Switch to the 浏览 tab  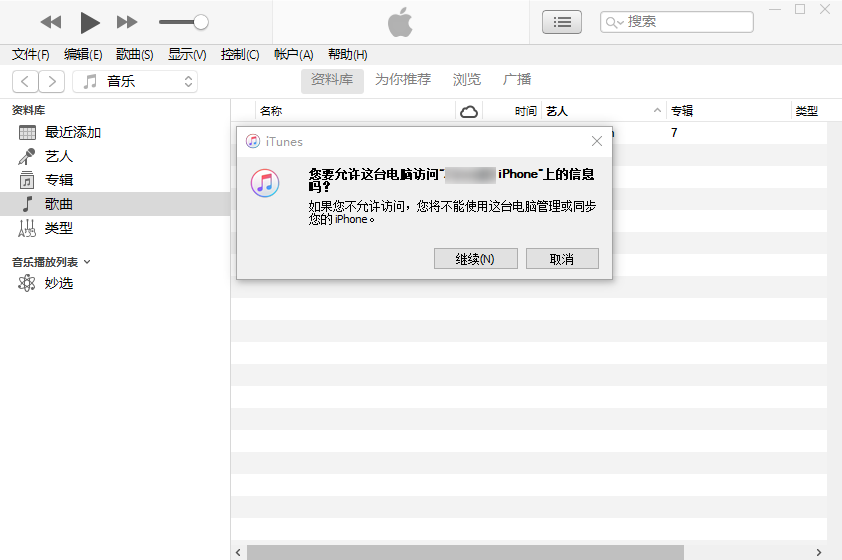pyautogui.click(x=466, y=80)
